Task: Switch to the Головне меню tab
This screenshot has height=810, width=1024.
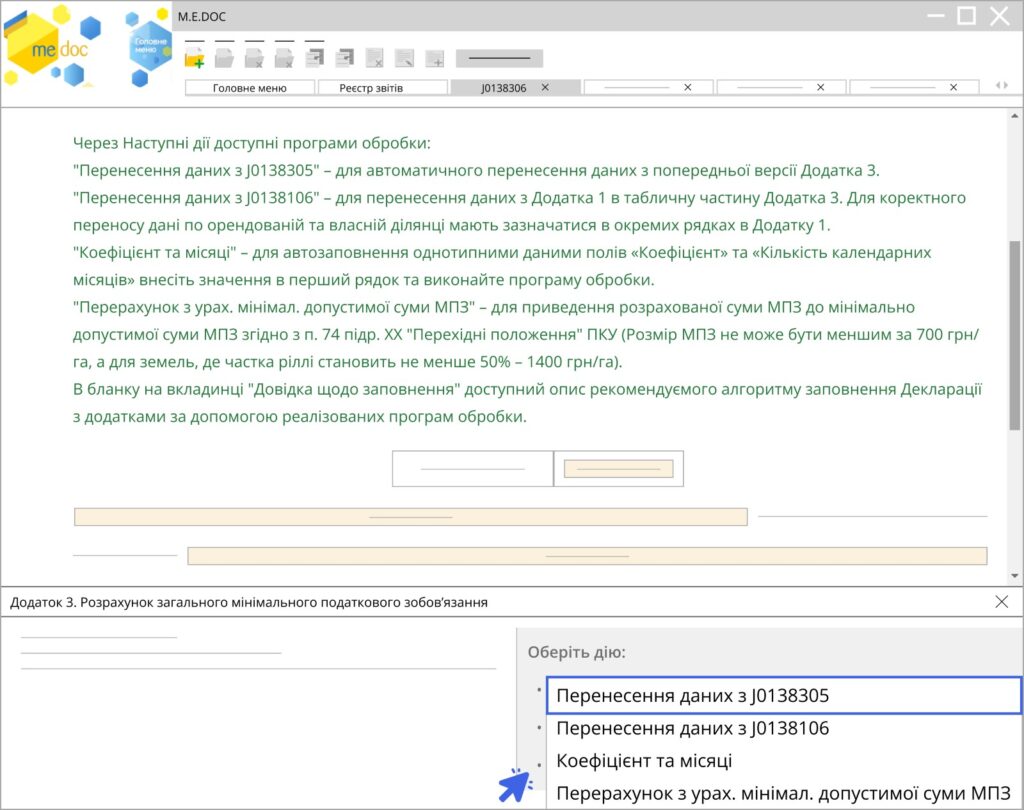Action: point(250,88)
